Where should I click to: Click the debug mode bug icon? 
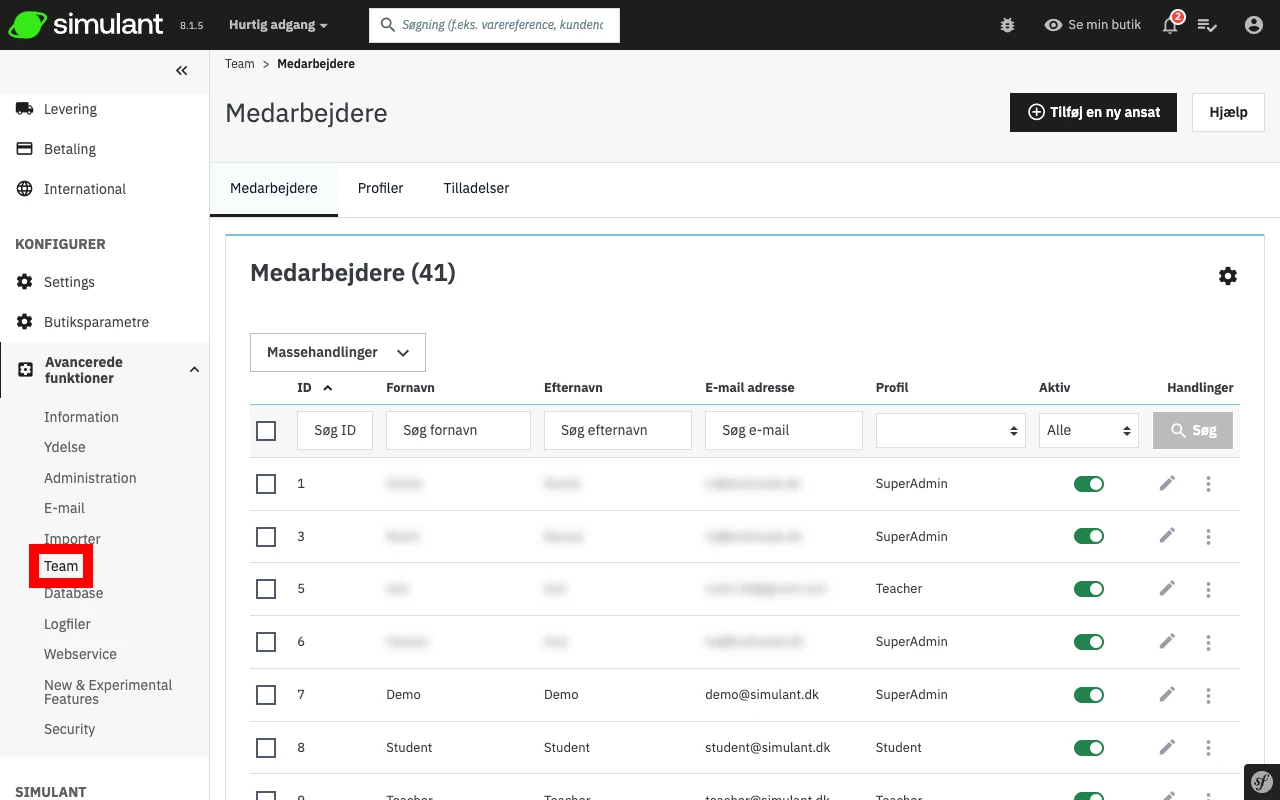tap(1007, 25)
